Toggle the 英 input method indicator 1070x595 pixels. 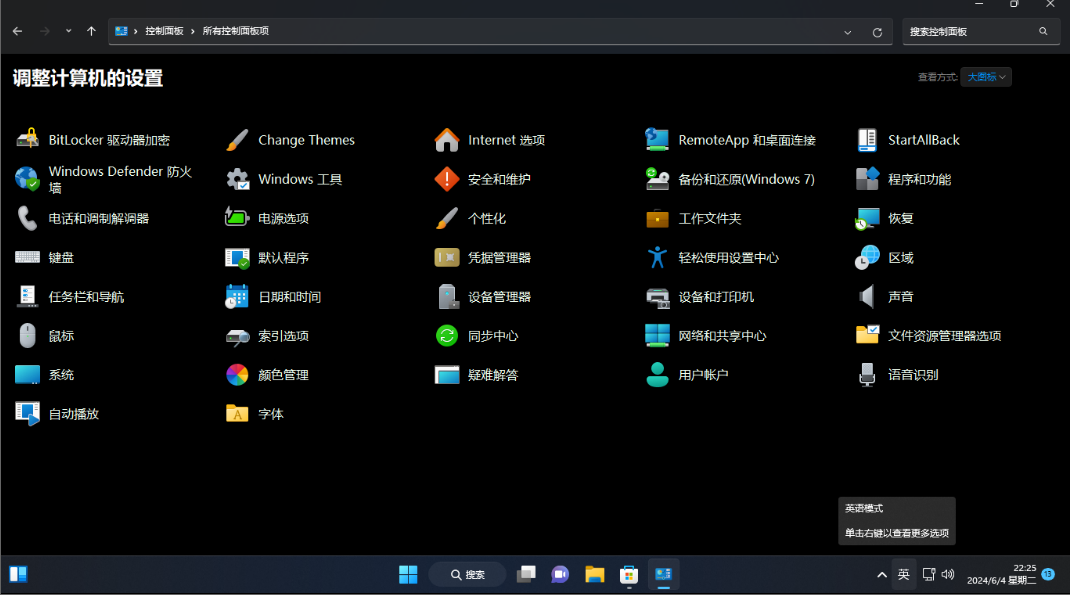click(903, 575)
